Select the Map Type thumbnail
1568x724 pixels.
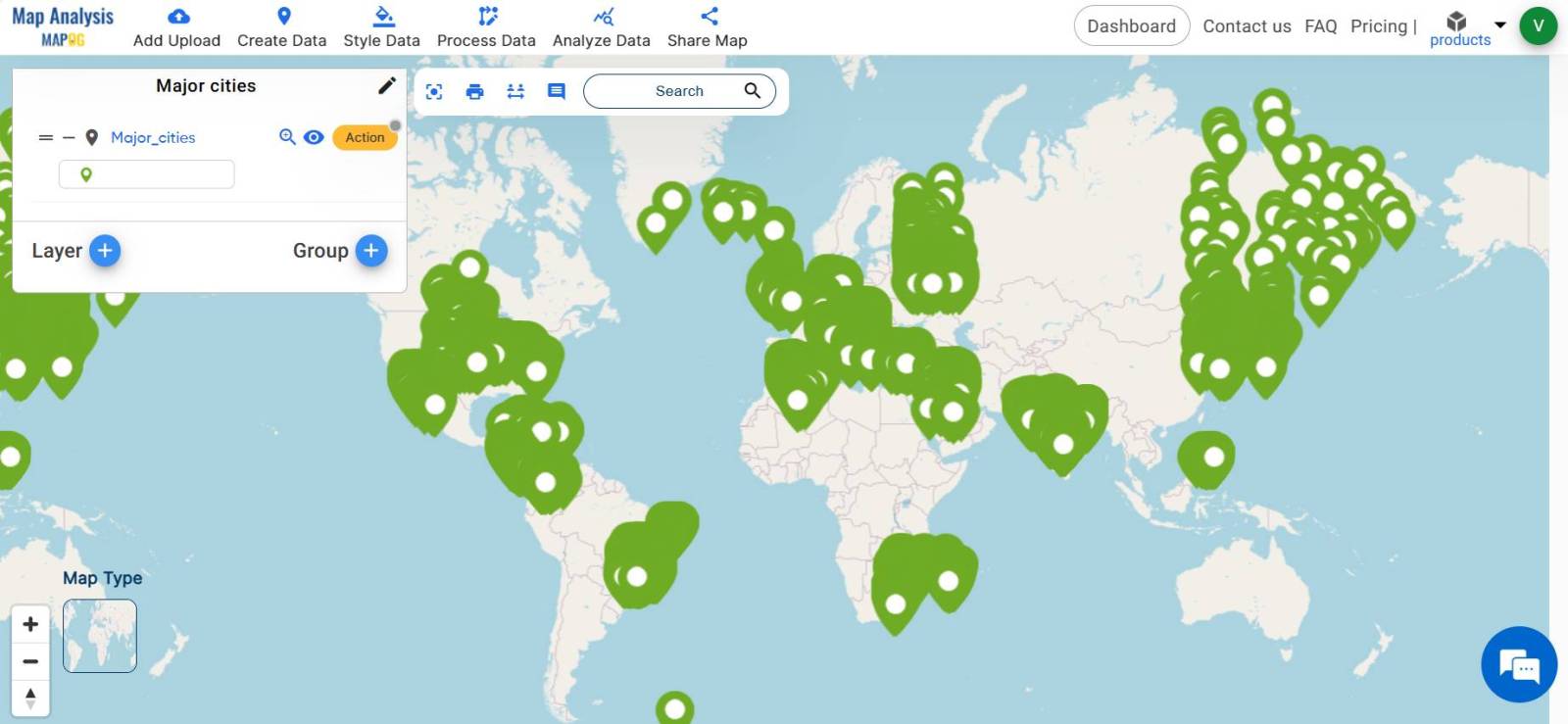coord(100,636)
